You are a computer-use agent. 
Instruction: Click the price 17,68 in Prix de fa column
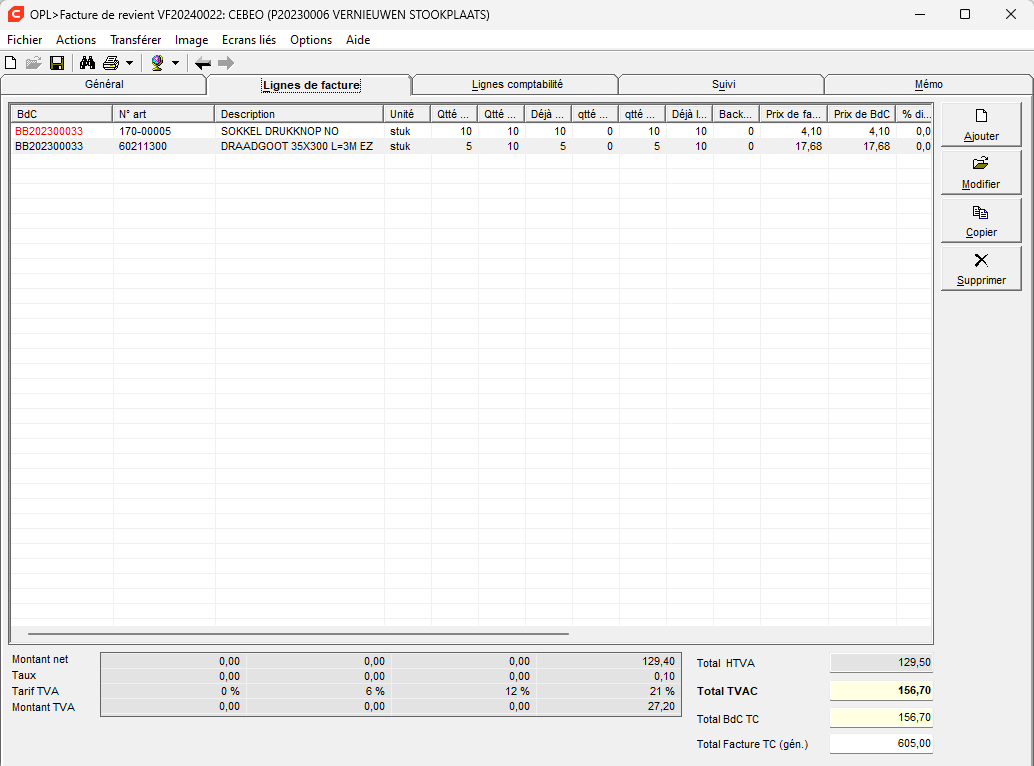pyautogui.click(x=808, y=146)
